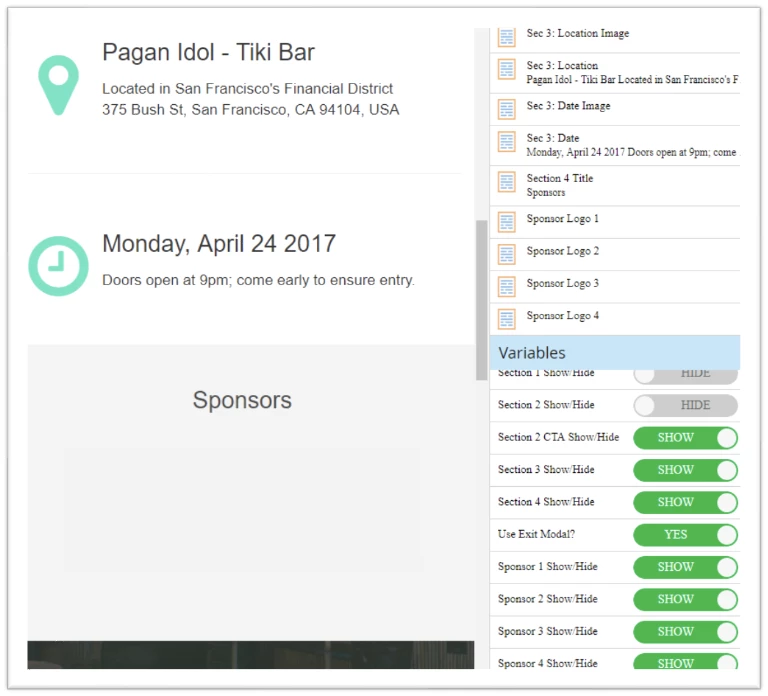Click document icon beside Sponsor Logo 2
Image resolution: width=768 pixels, height=696 pixels.
506,254
